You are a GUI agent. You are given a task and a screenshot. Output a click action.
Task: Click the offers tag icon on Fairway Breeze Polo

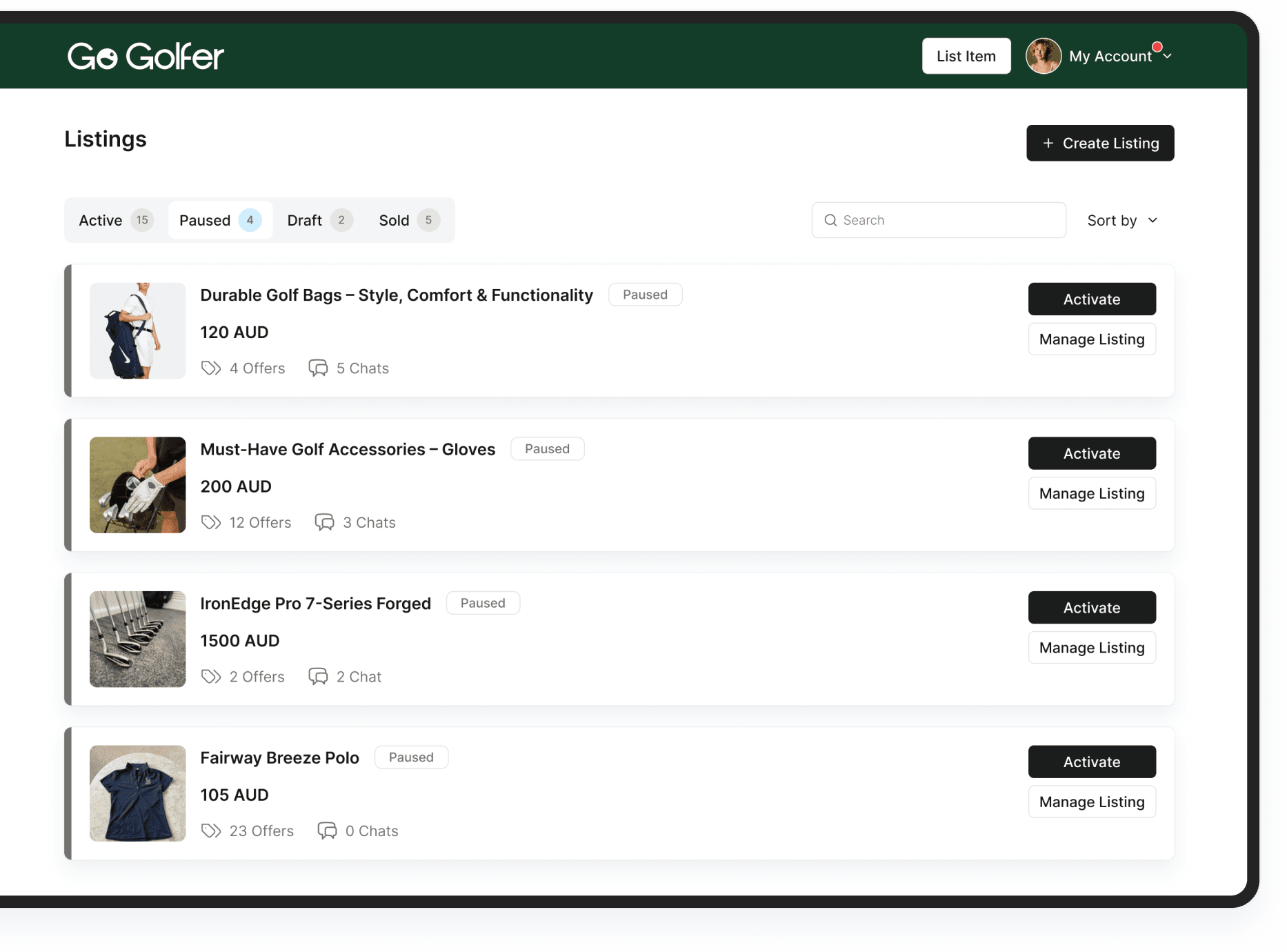point(210,831)
